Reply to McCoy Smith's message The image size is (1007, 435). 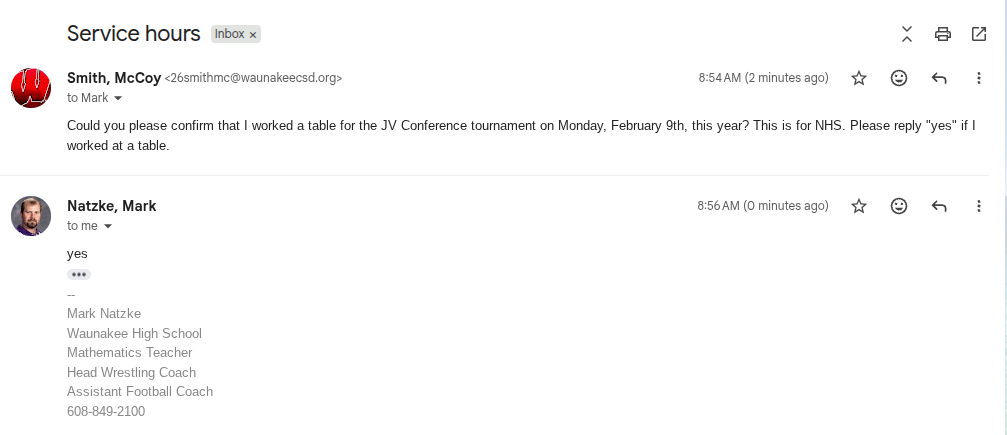939,78
